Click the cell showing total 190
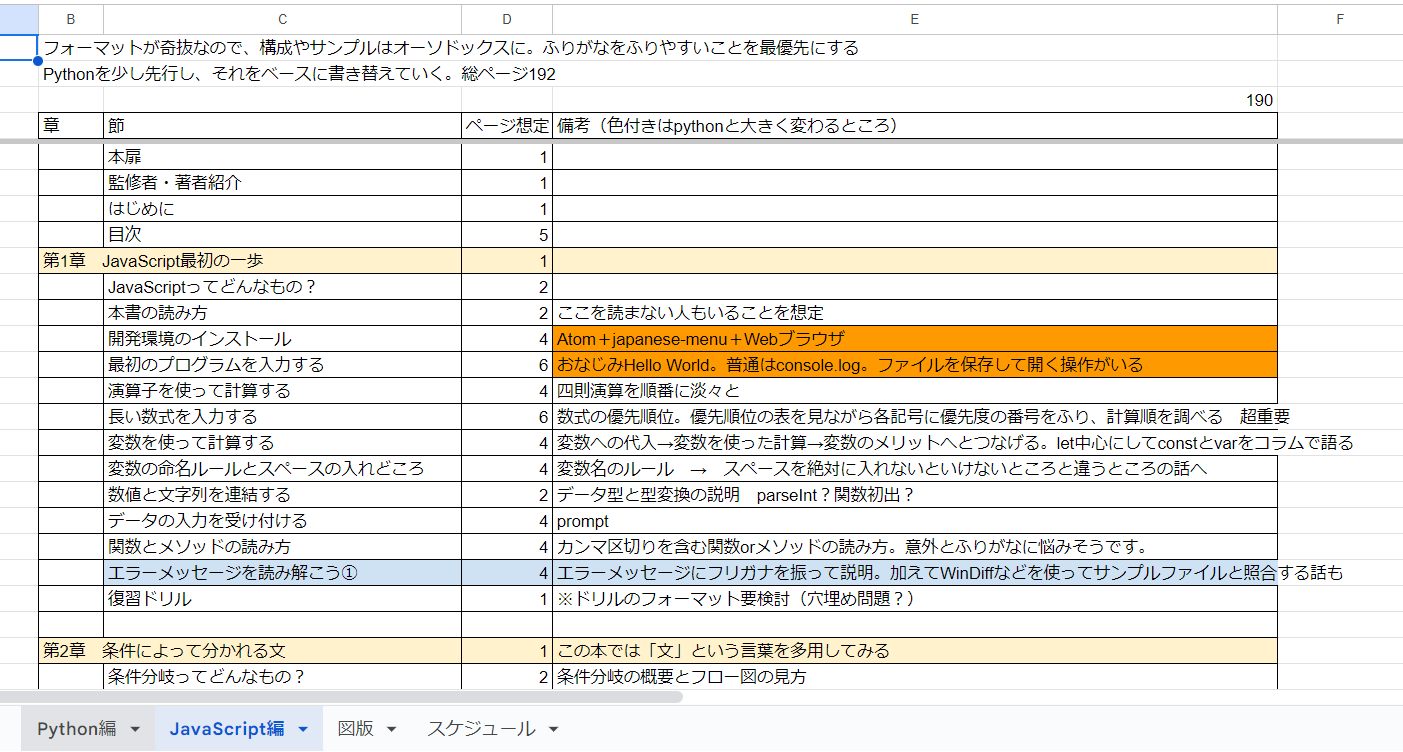This screenshot has height=752, width=1403. click(x=1260, y=99)
